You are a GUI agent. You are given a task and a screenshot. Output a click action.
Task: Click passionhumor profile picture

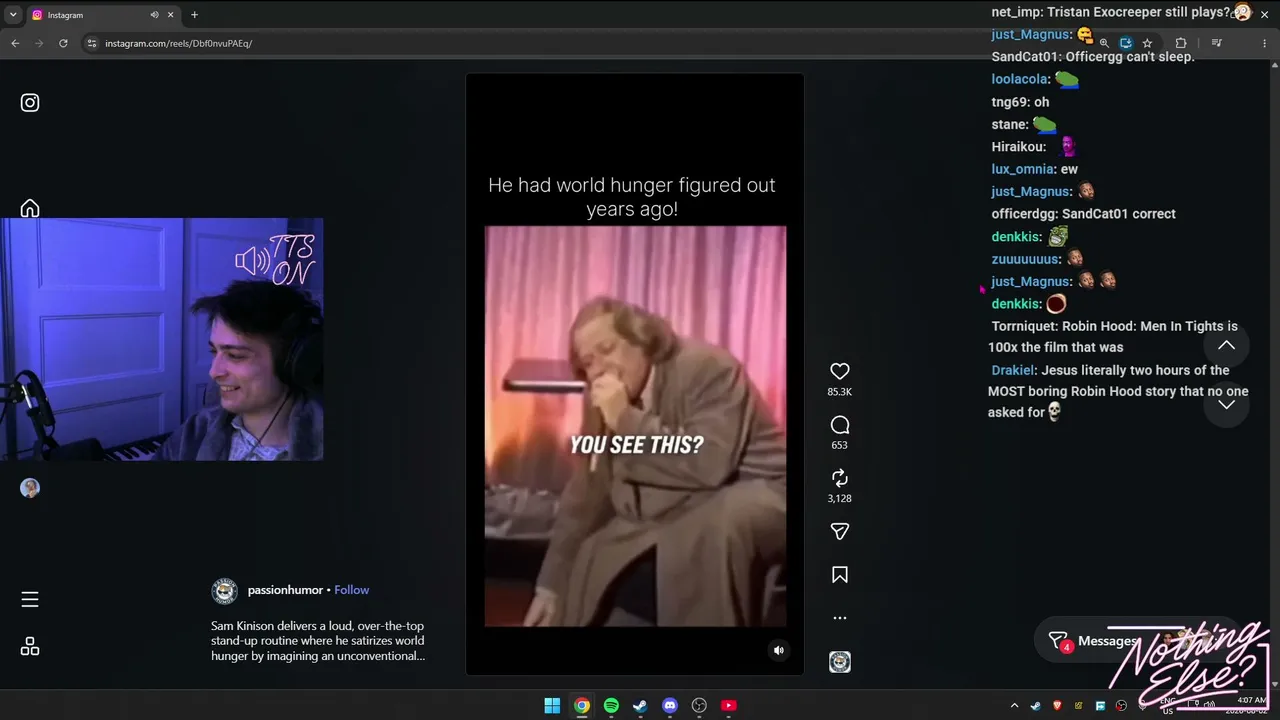point(225,591)
